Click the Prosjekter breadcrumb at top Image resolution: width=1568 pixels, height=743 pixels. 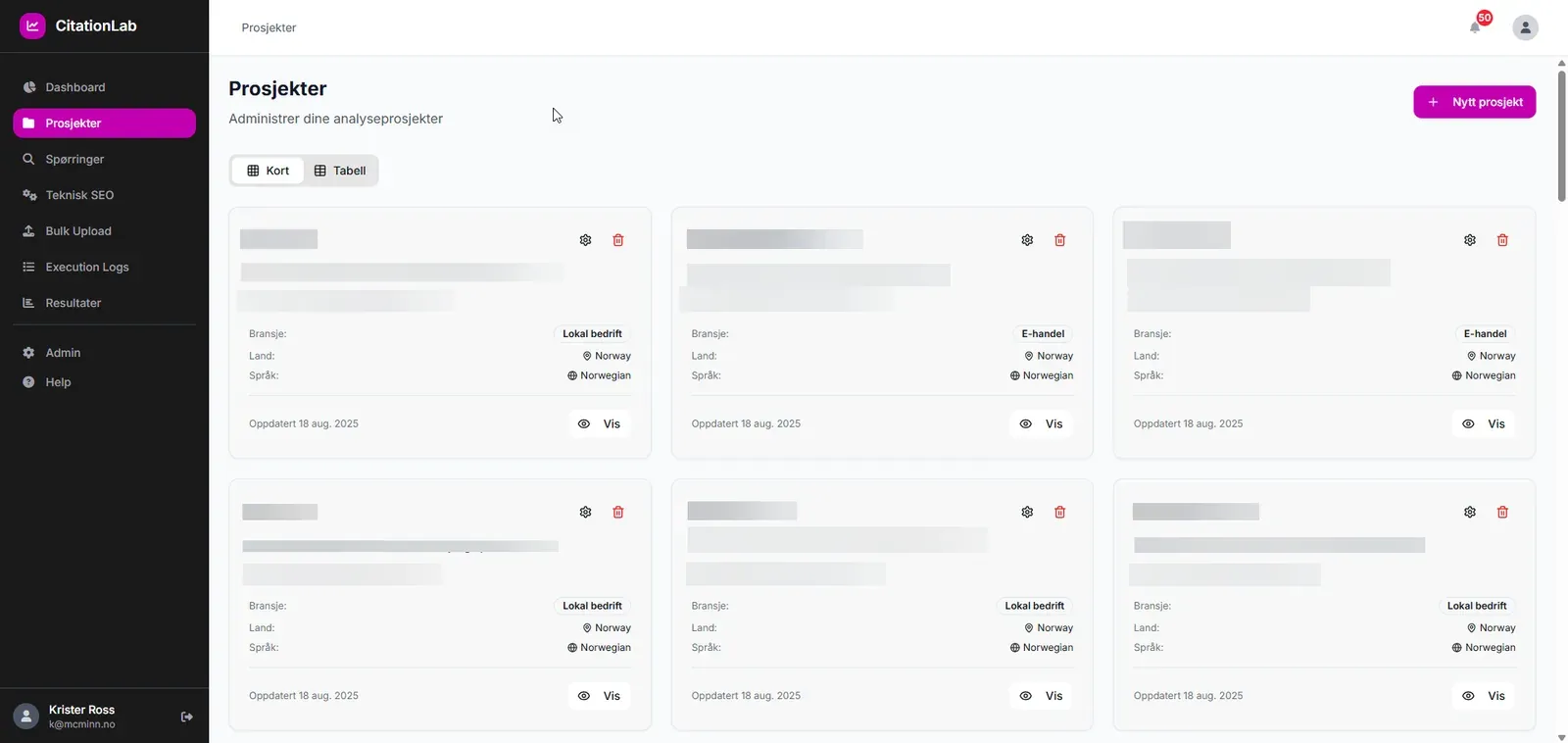269,27
